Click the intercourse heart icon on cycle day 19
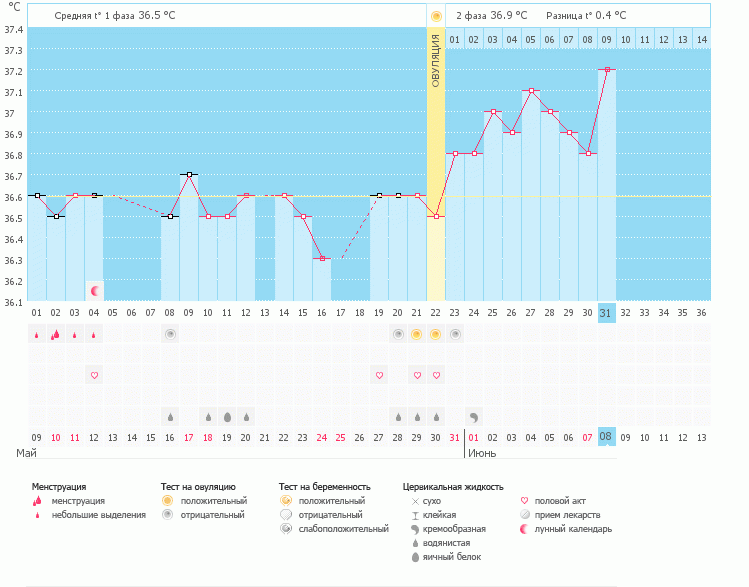 point(379,375)
